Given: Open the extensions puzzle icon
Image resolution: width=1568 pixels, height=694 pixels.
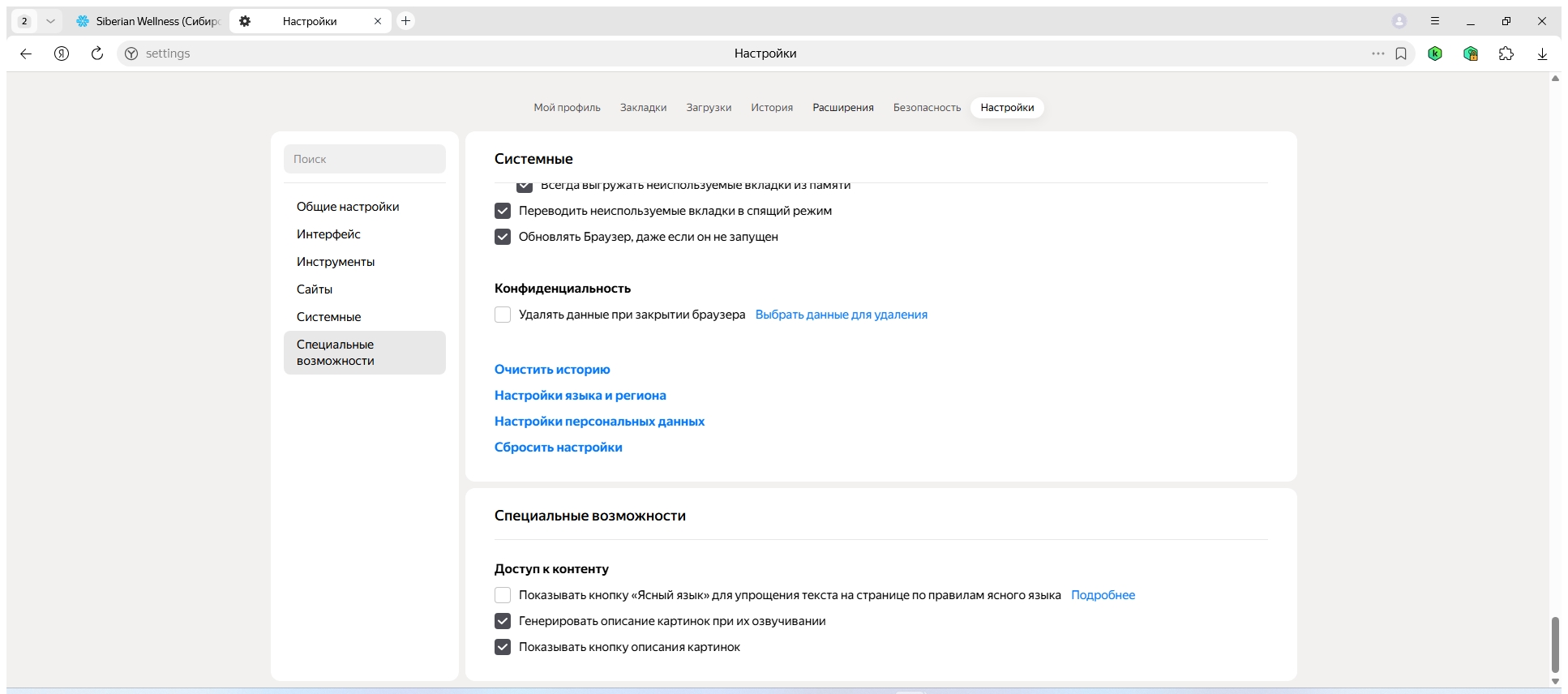Looking at the screenshot, I should [x=1506, y=54].
